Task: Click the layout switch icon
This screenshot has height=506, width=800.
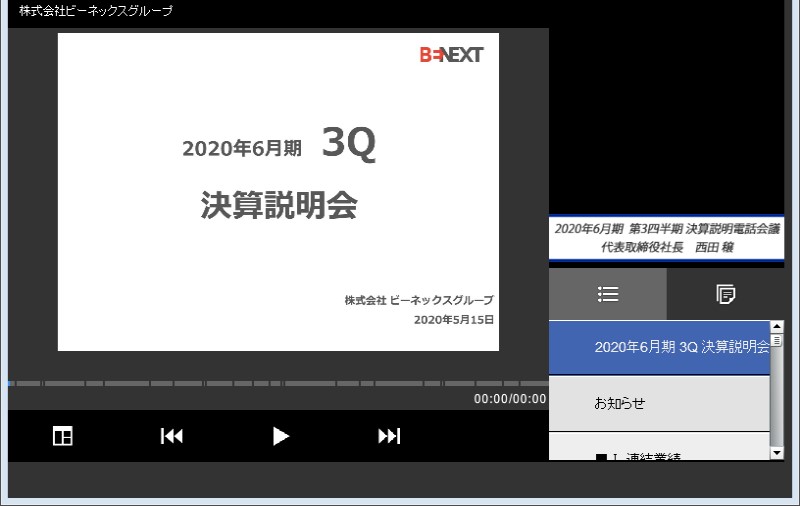Action: (63, 436)
